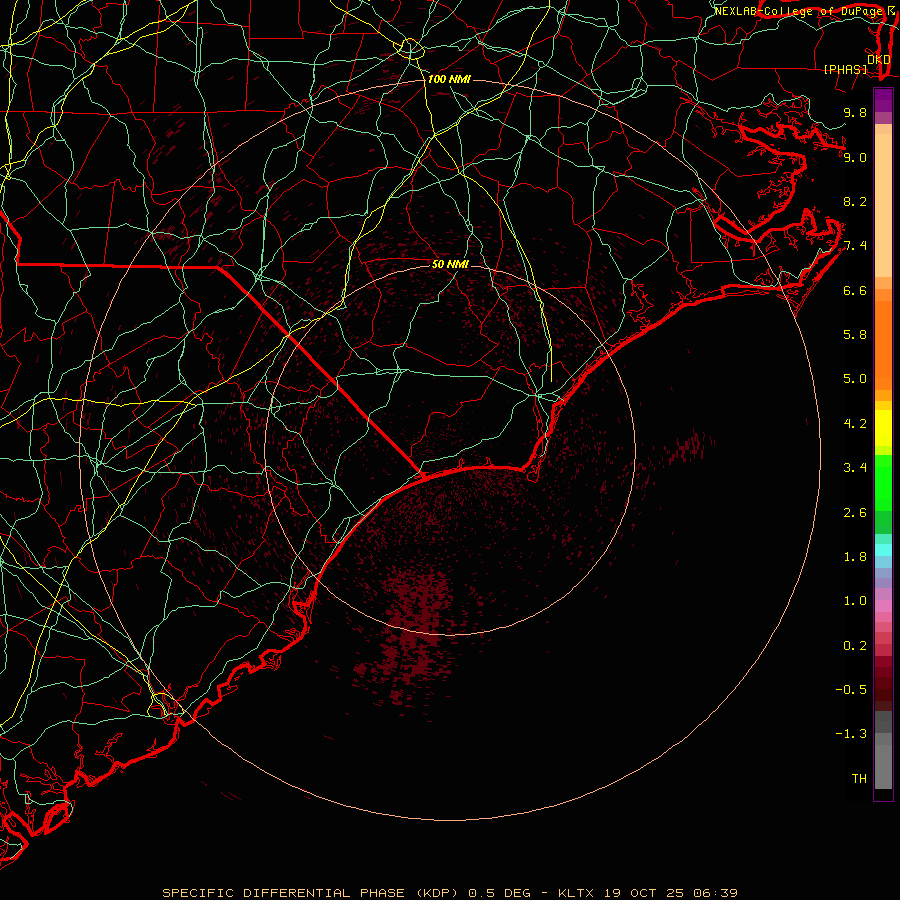The image size is (900, 900).
Task: Click the "[PHAS]" legend header label
Action: (845, 69)
